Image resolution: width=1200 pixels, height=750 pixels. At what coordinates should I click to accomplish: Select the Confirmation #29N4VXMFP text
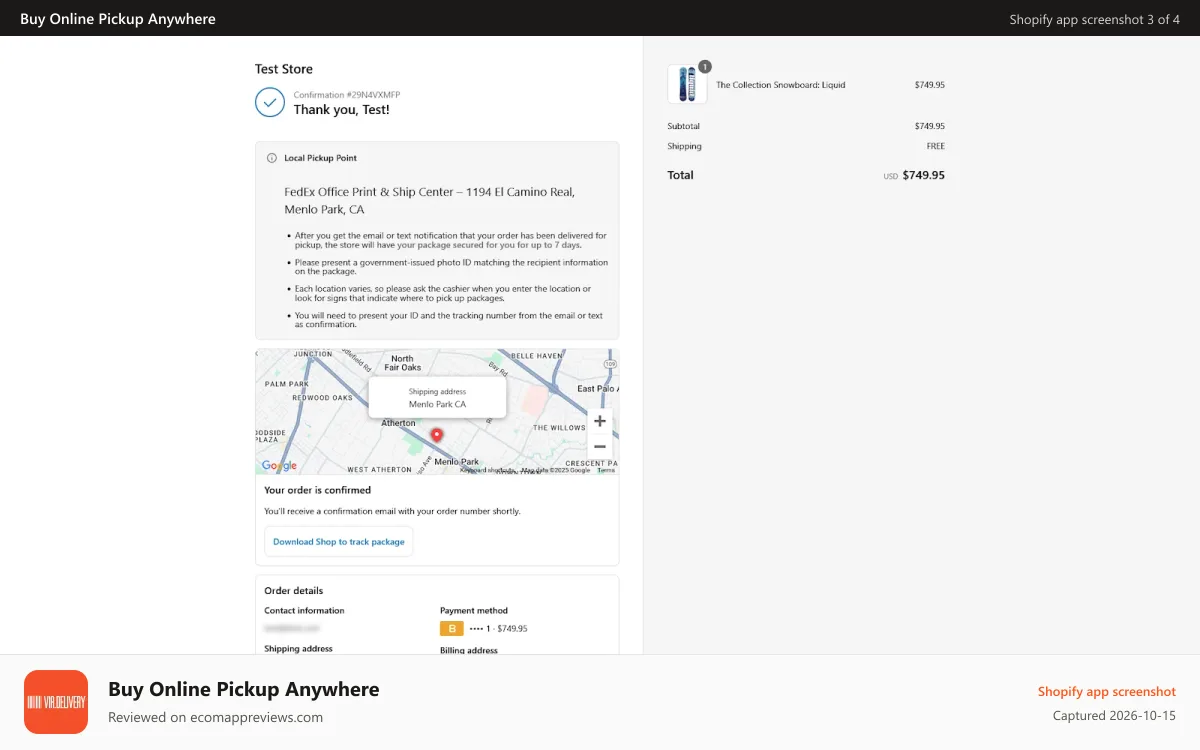click(x=347, y=95)
